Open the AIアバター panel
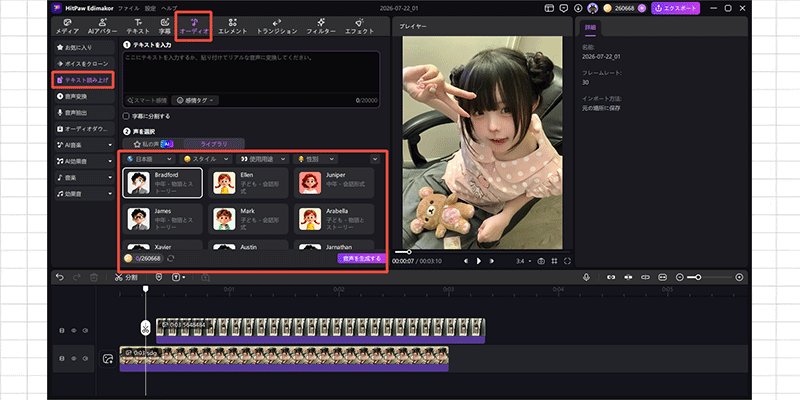 (103, 27)
